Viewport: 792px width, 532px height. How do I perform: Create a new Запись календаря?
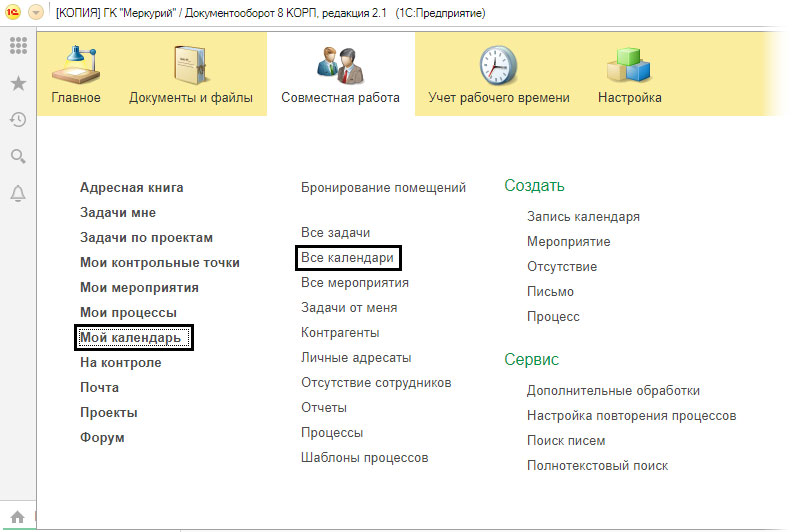click(583, 216)
